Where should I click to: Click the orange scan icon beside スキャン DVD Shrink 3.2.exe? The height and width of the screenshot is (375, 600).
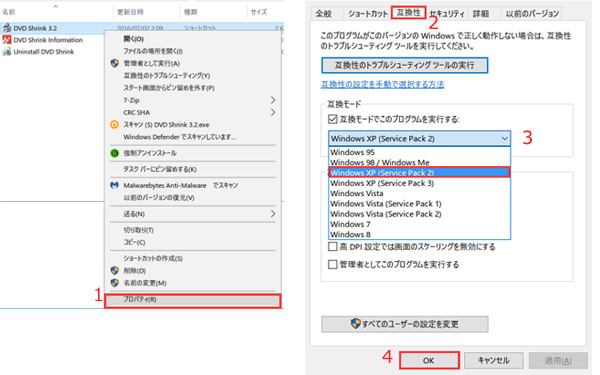pyautogui.click(x=114, y=124)
